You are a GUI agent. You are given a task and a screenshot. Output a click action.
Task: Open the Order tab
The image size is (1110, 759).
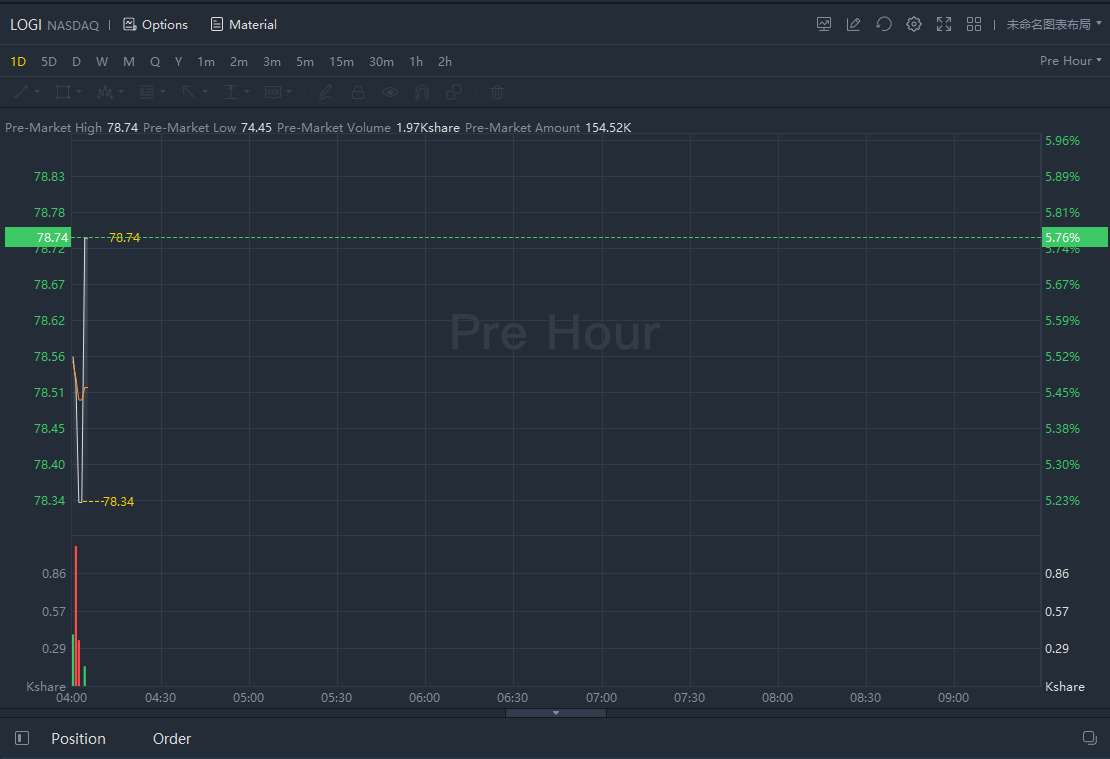coord(172,738)
